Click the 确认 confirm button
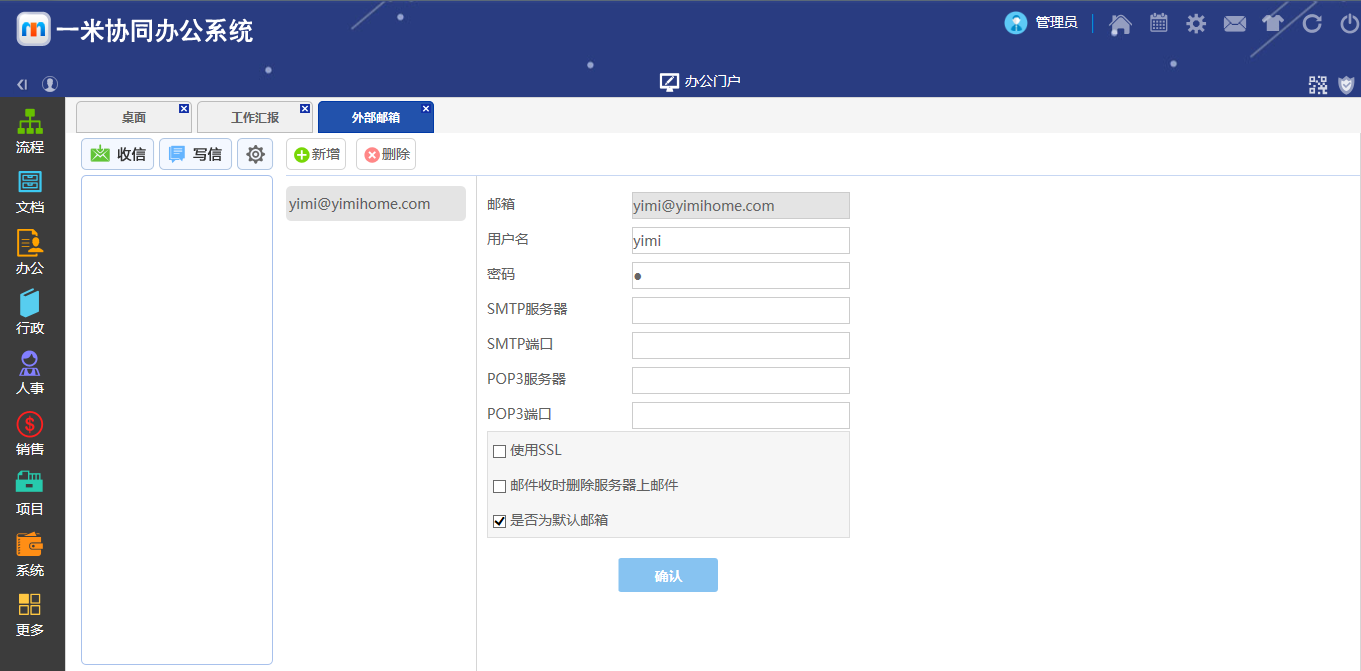This screenshot has height=671, width=1361. pos(668,575)
